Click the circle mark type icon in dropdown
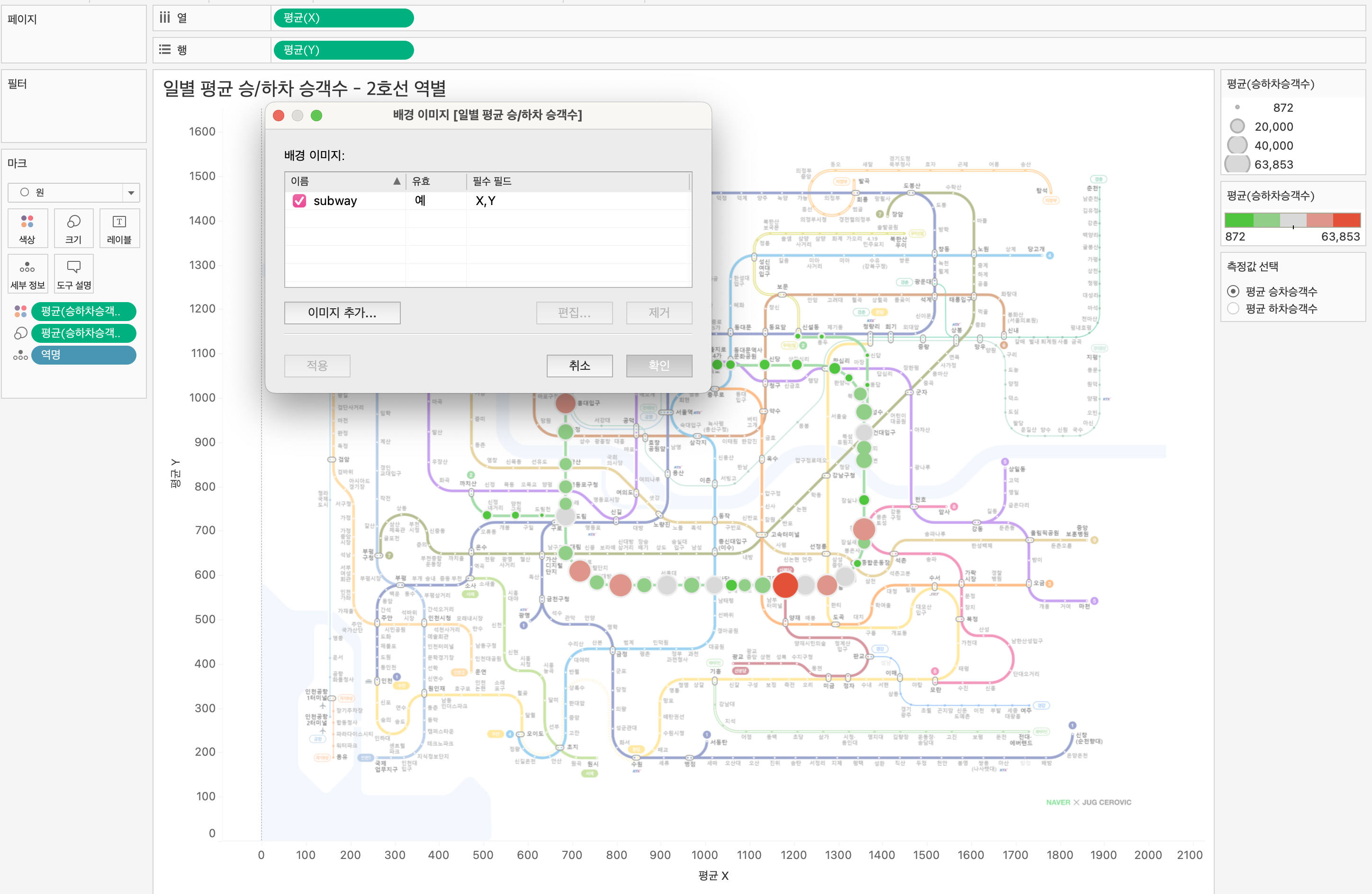Viewport: 1372px width, 894px height. (x=24, y=192)
